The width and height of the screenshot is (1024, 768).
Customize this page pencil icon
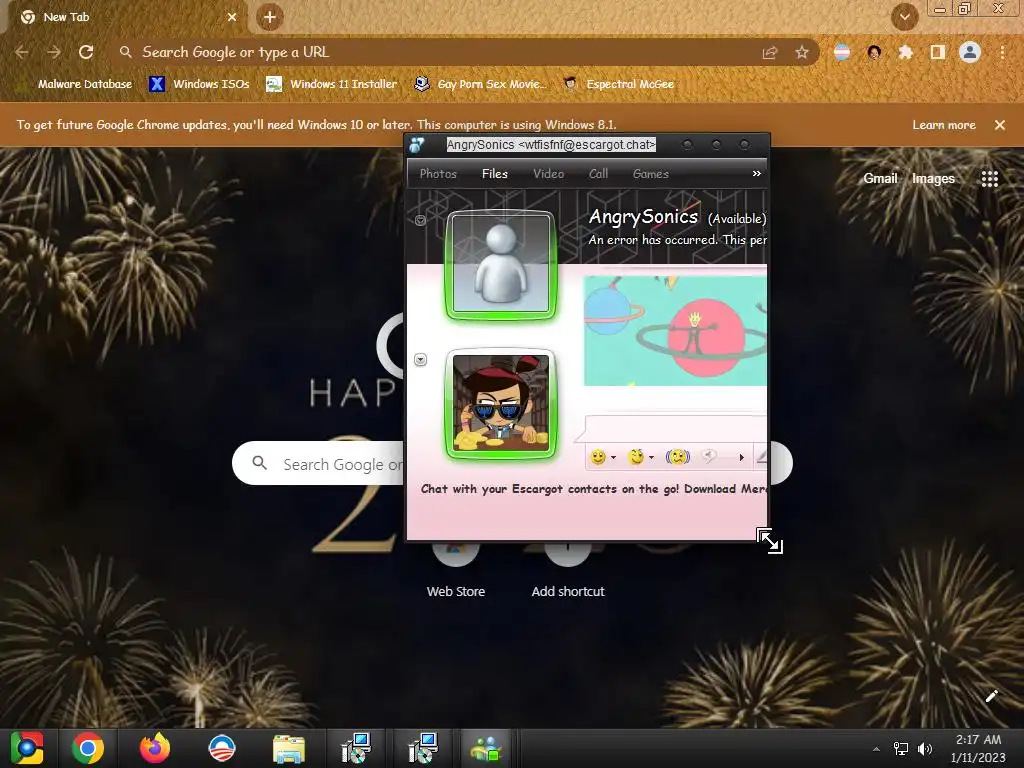pyautogui.click(x=991, y=696)
